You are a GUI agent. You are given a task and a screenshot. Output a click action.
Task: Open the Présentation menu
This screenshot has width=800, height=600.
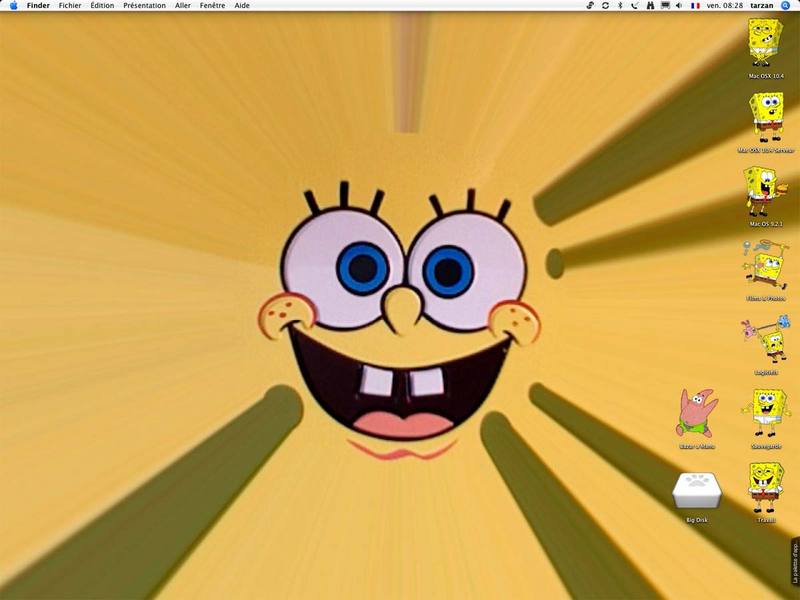click(144, 6)
